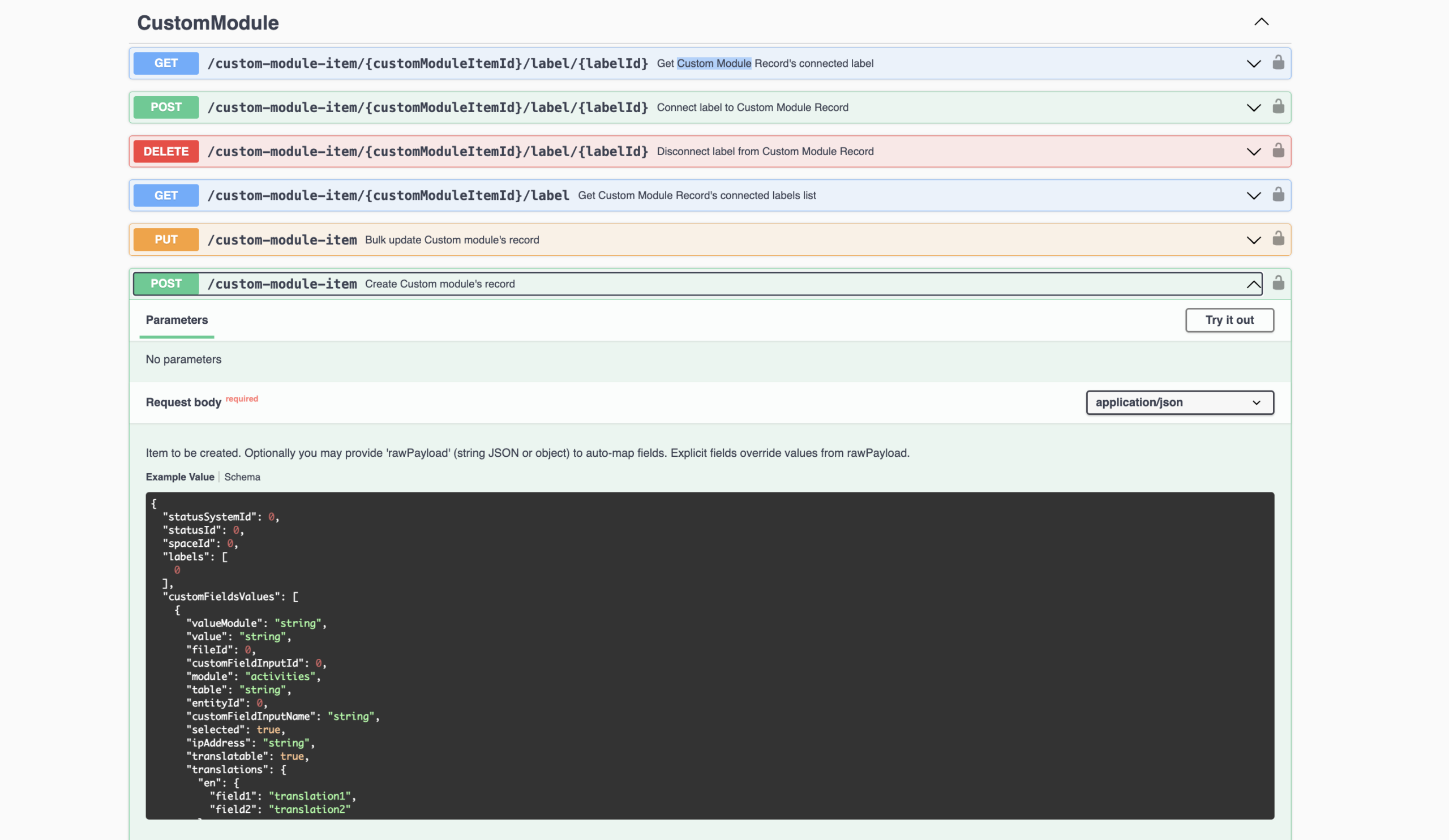Collapse the CustomModule section with top arrow
This screenshot has height=840, width=1449.
[1261, 22]
